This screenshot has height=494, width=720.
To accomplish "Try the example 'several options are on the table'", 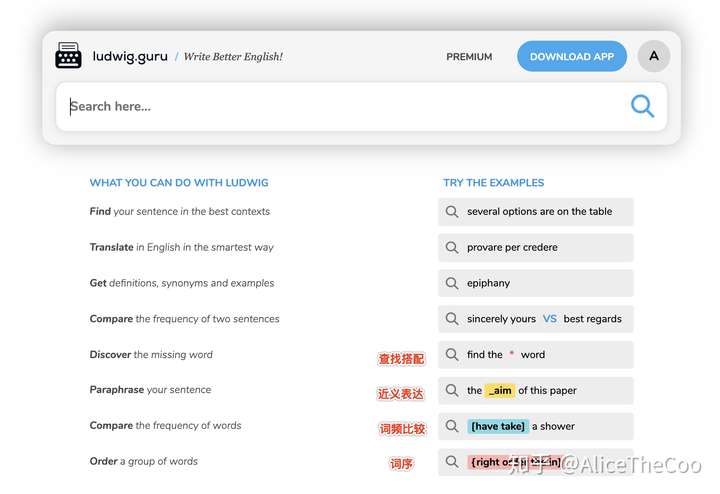I will pos(535,212).
